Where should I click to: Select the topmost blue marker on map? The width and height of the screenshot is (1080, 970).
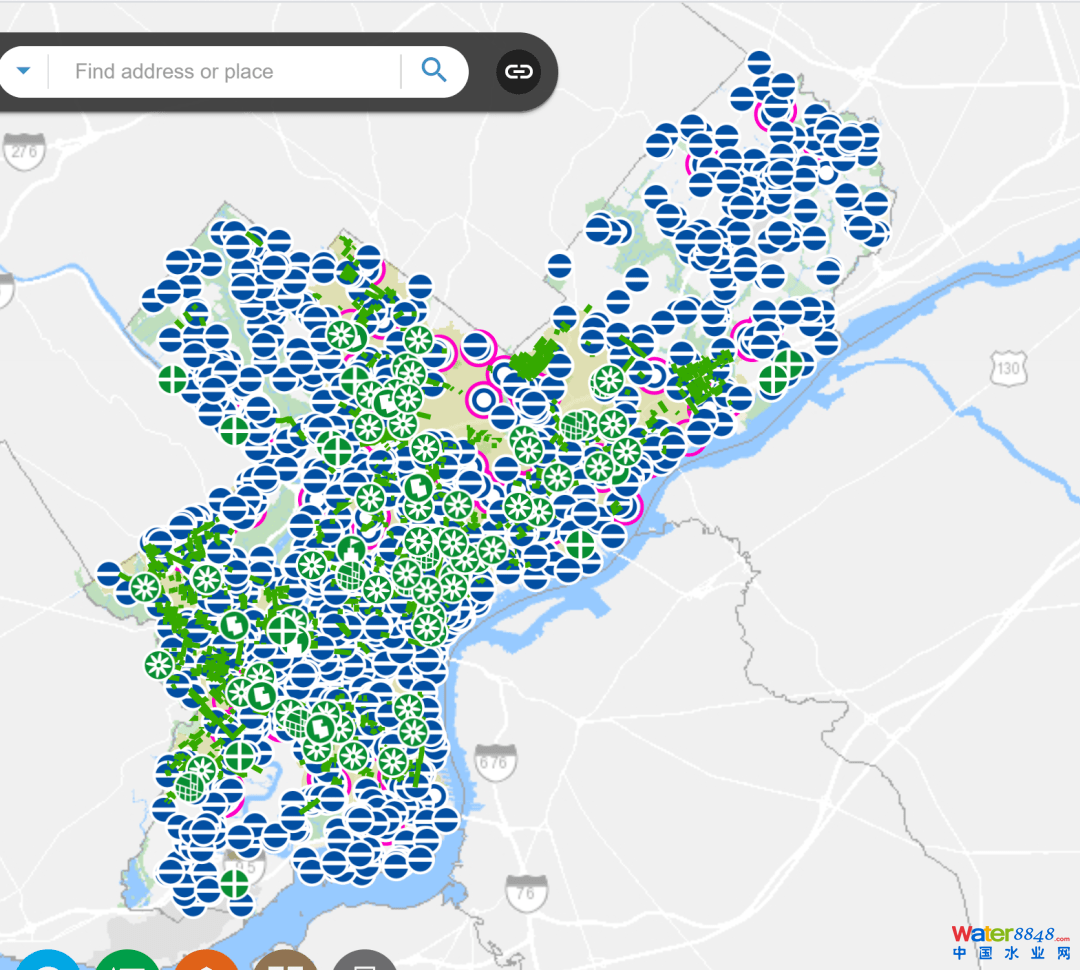coord(759,63)
